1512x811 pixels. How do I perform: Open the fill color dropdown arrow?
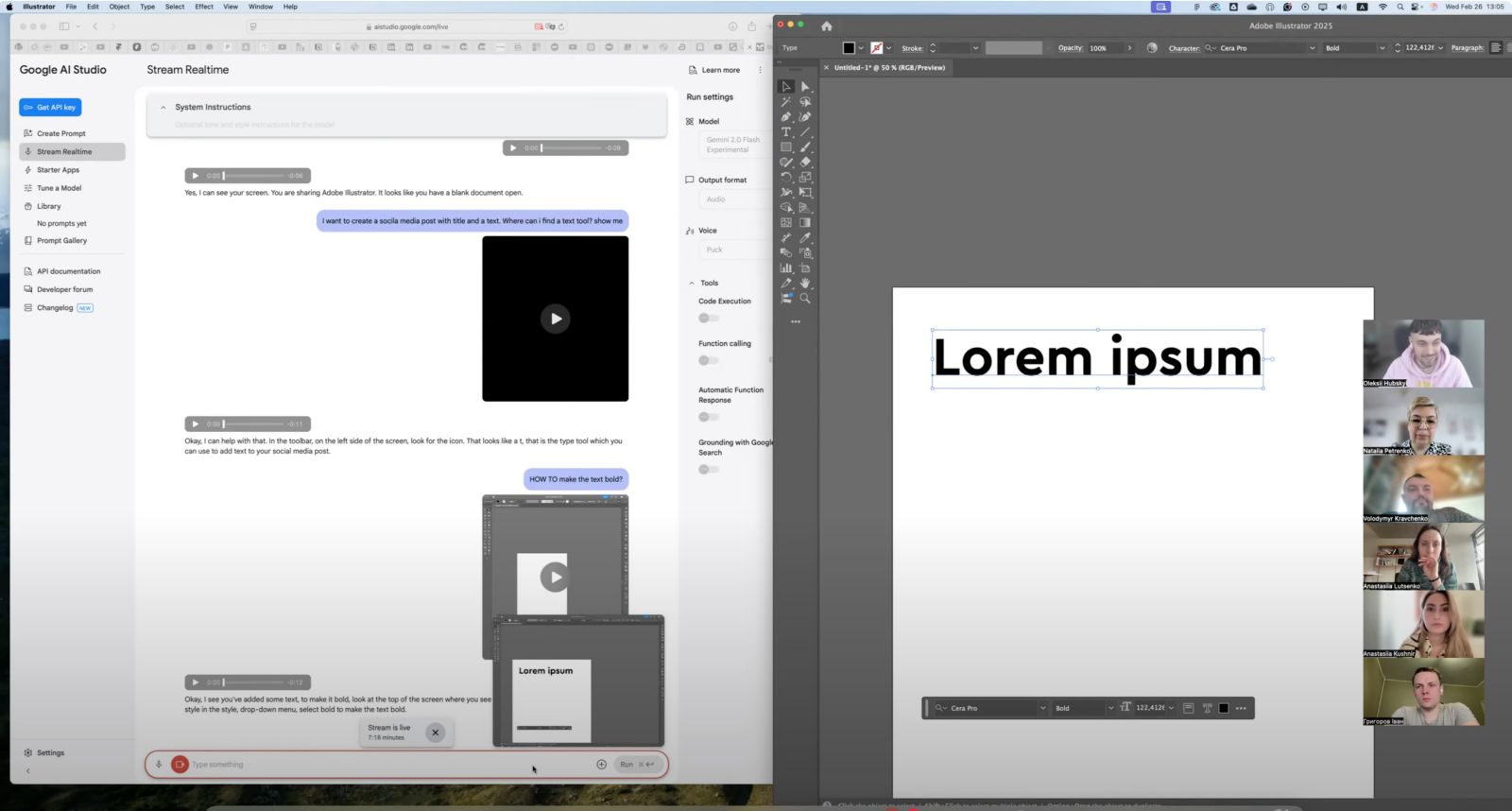(861, 48)
